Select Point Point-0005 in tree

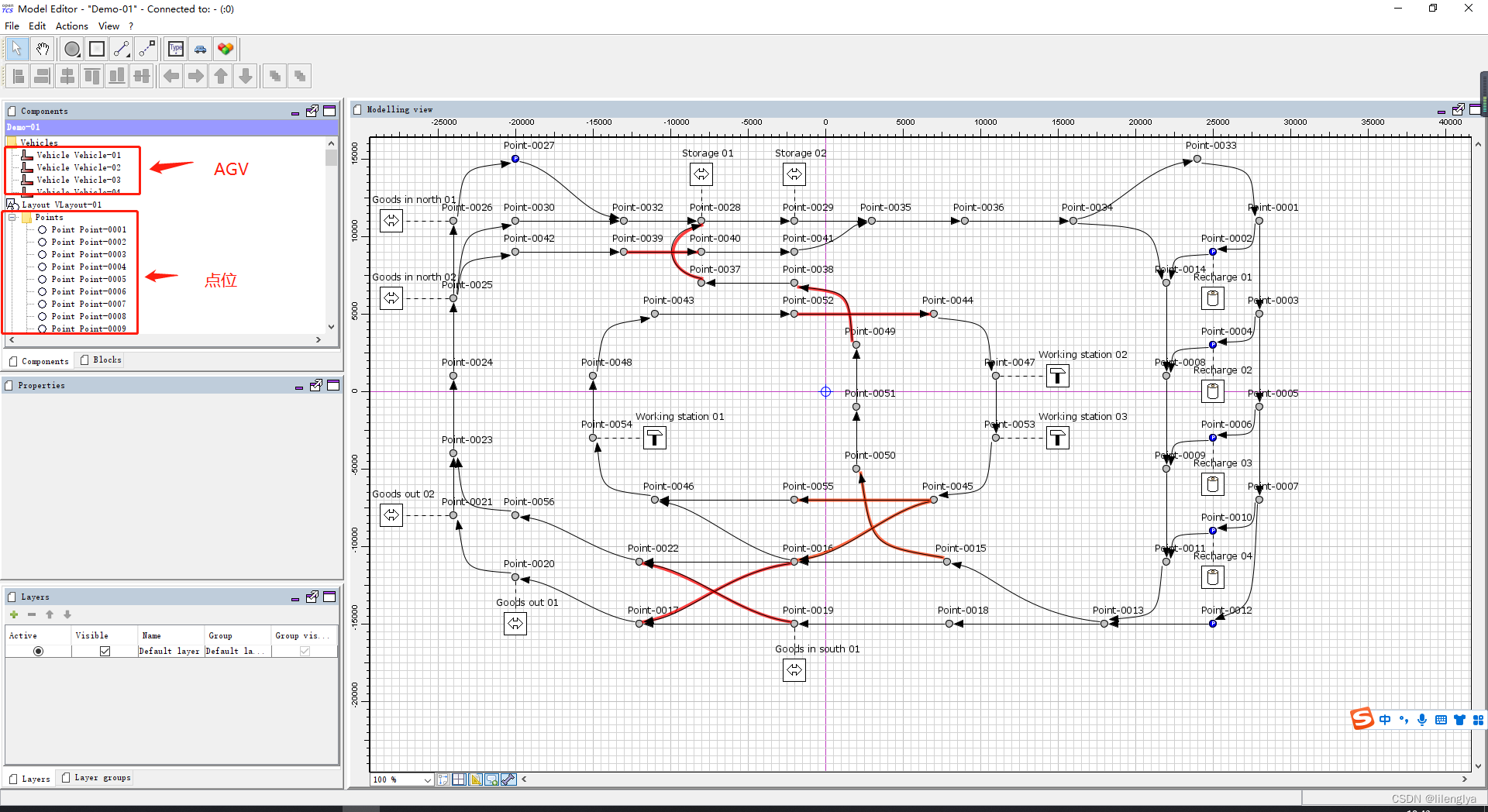click(88, 280)
